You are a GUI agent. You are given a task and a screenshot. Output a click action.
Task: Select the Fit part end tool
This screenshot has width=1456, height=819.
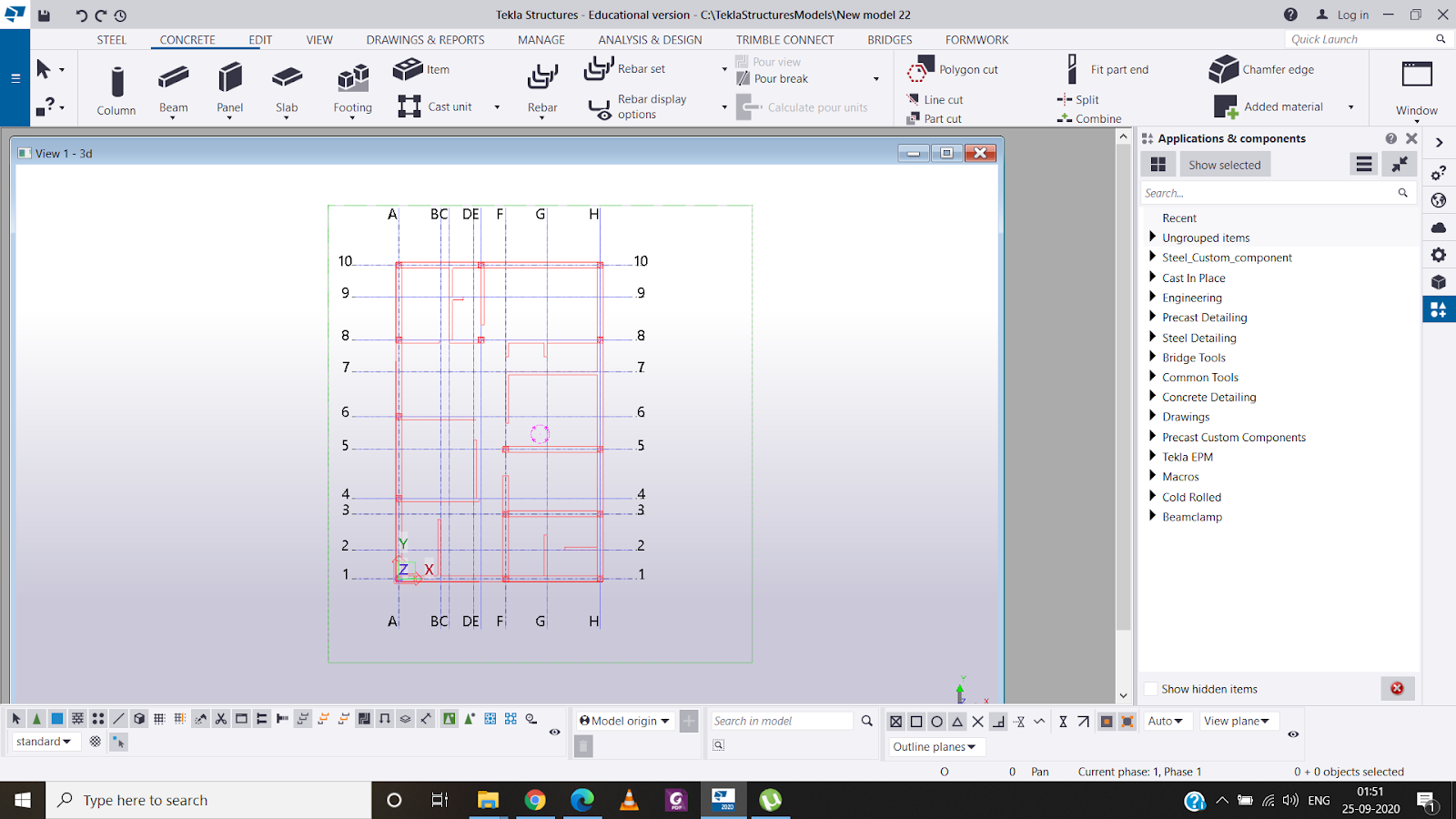1108,69
